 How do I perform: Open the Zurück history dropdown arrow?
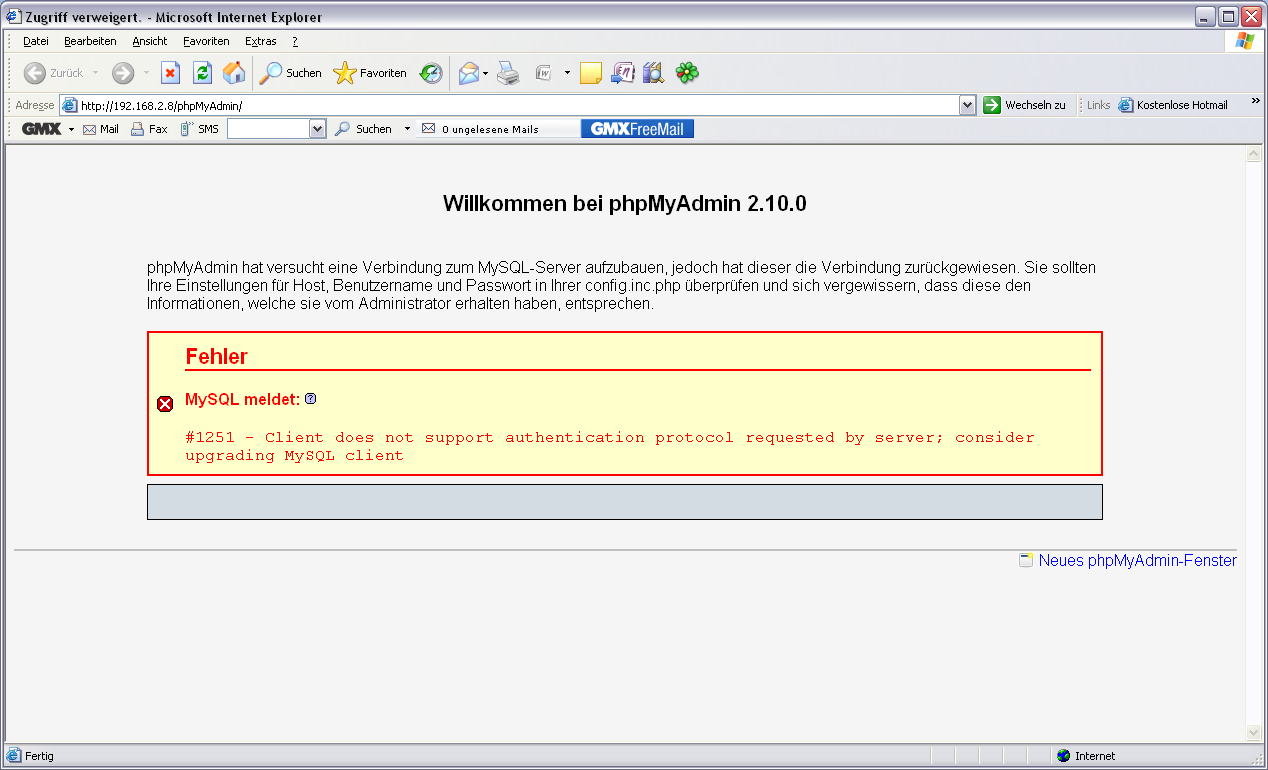(95, 73)
